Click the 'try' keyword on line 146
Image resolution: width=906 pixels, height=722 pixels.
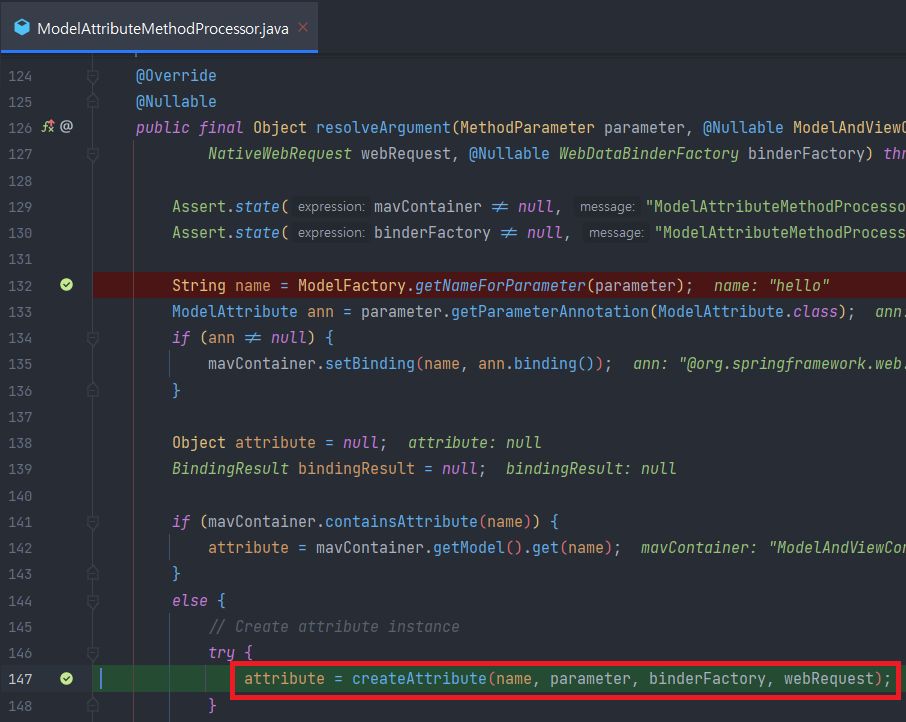[x=221, y=653]
